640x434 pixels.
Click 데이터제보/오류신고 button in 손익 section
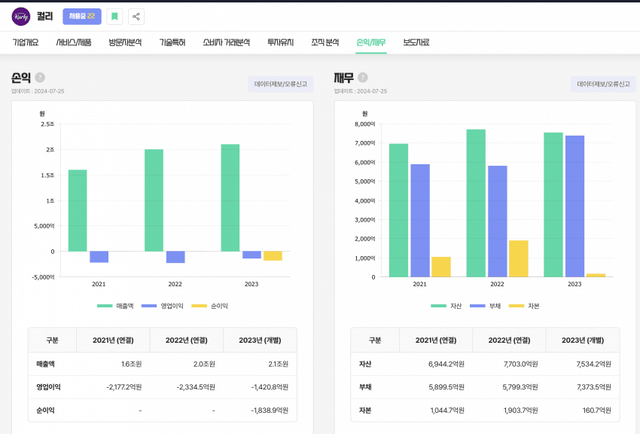(280, 85)
